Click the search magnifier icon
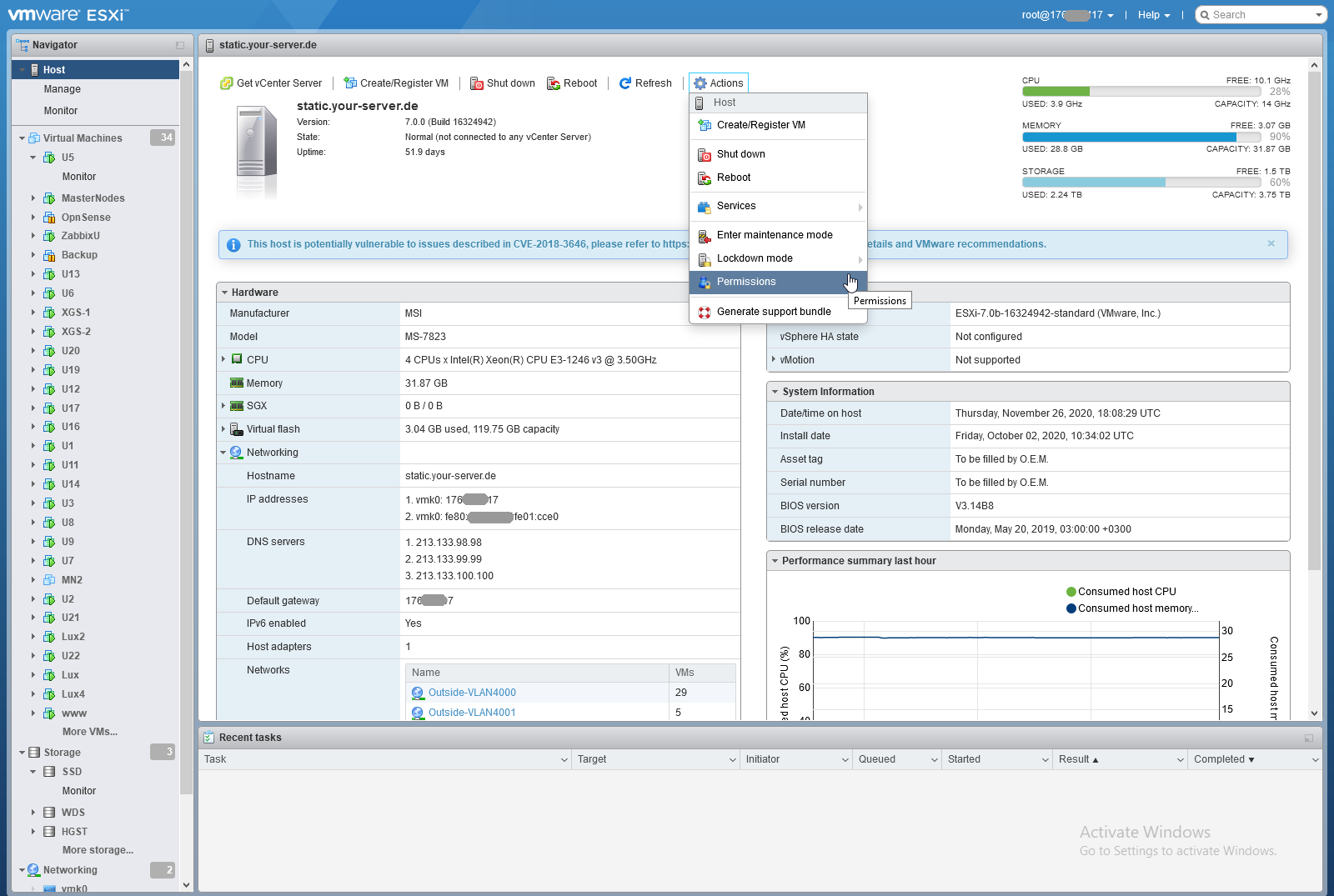This screenshot has width=1334, height=896. point(1205,15)
